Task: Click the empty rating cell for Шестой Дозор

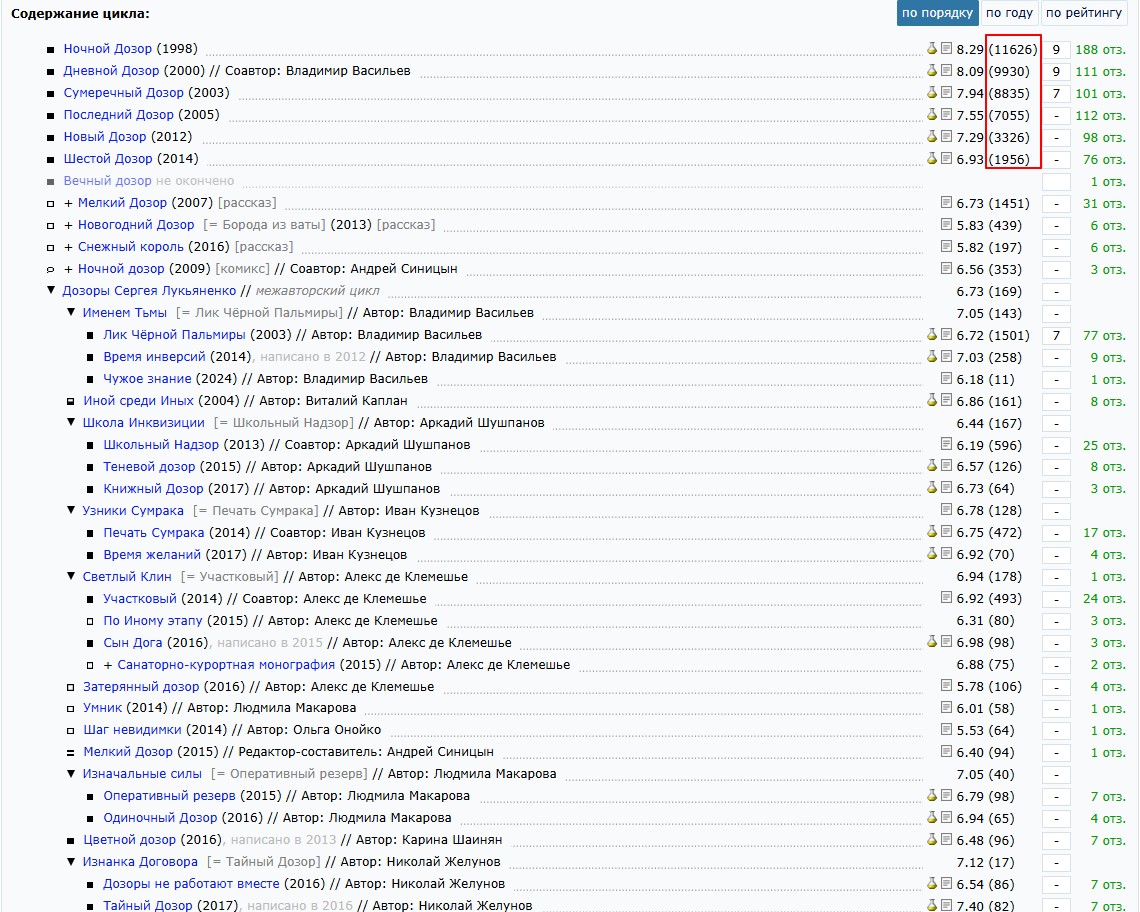Action: (x=1056, y=159)
